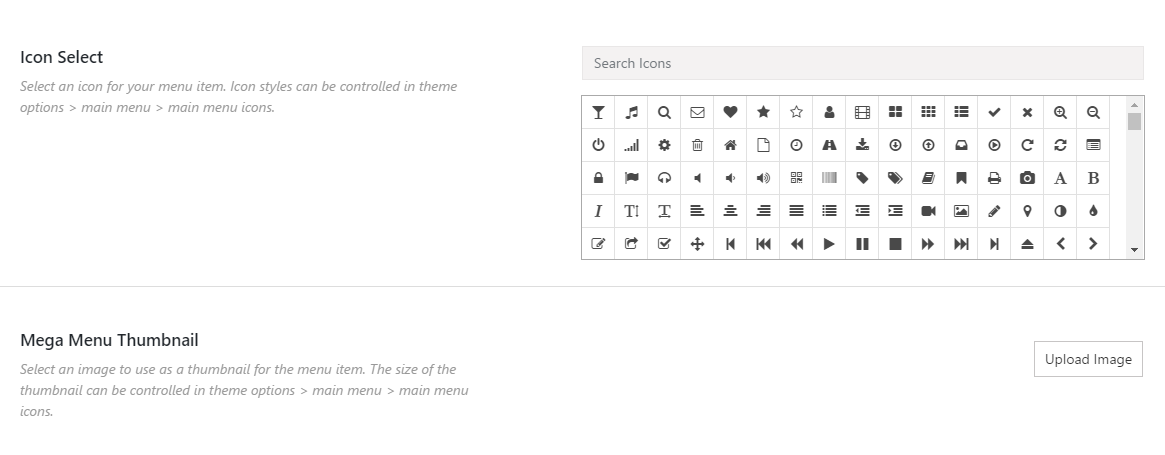1165x455 pixels.
Task: Select the play triangle icon
Action: (829, 244)
